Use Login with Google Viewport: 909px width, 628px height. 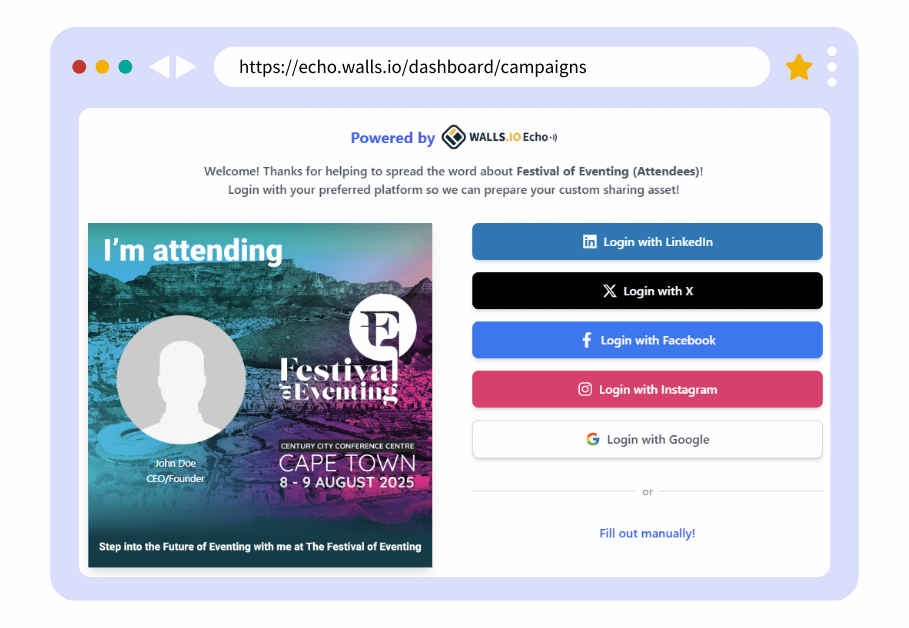point(647,439)
